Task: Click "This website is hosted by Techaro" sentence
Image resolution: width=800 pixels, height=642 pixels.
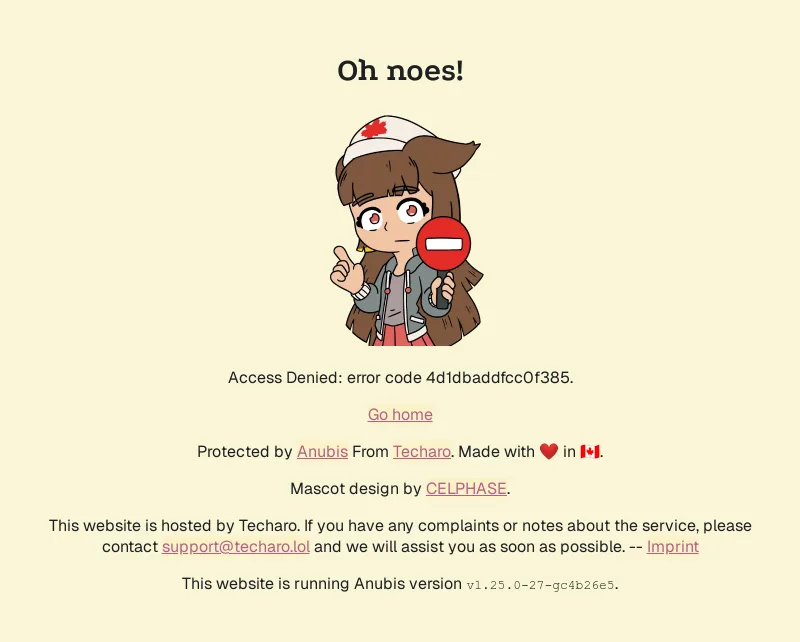Action: click(173, 526)
